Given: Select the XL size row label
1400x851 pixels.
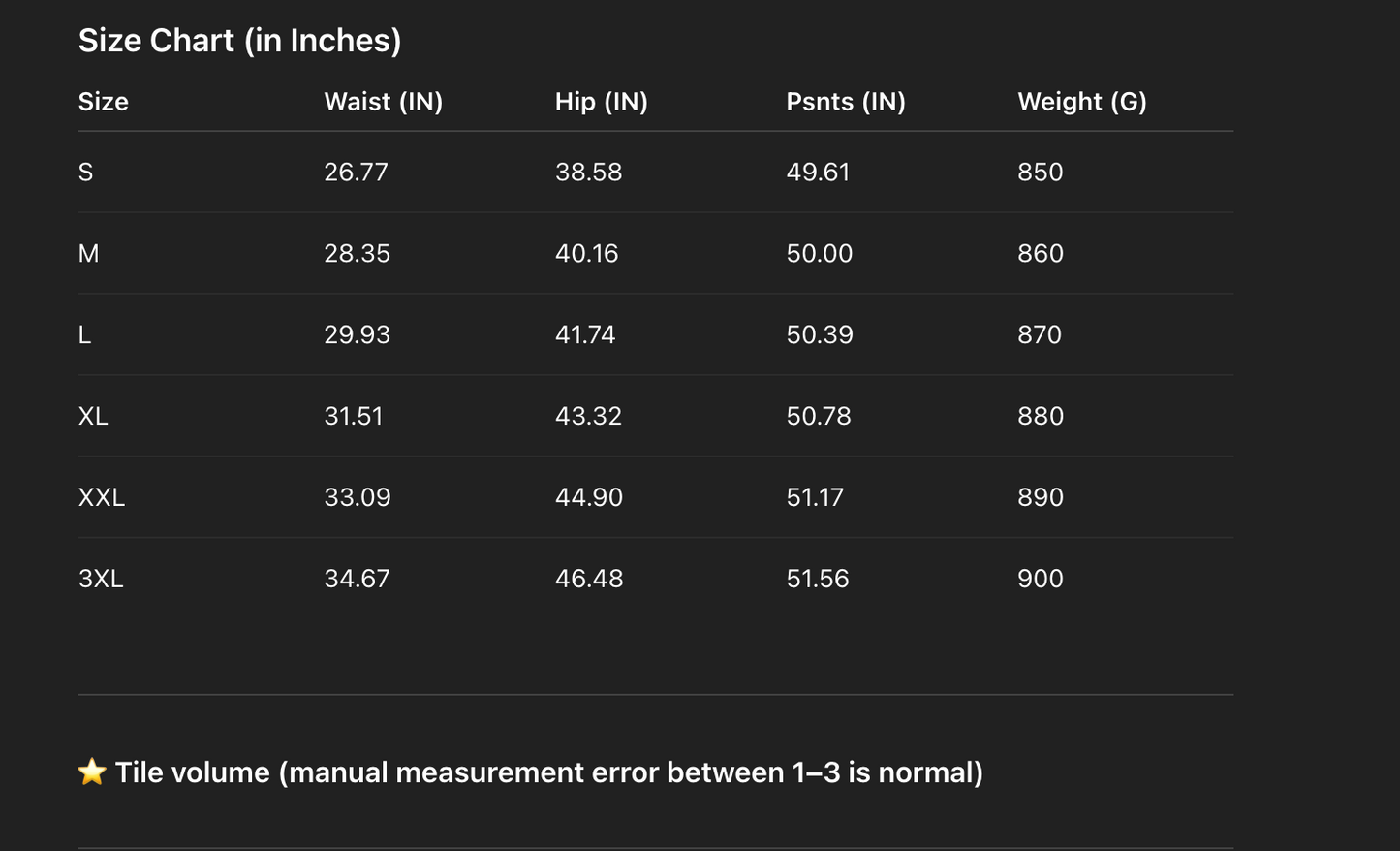Looking at the screenshot, I should coord(93,417).
